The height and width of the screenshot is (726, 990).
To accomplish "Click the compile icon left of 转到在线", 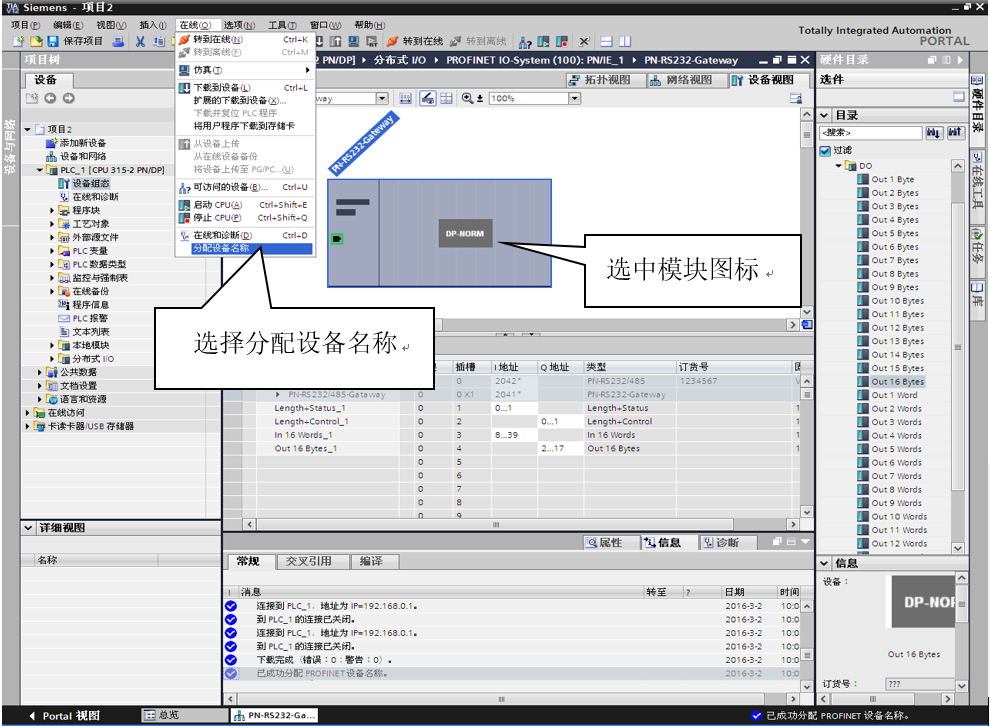I will pyautogui.click(x=371, y=42).
